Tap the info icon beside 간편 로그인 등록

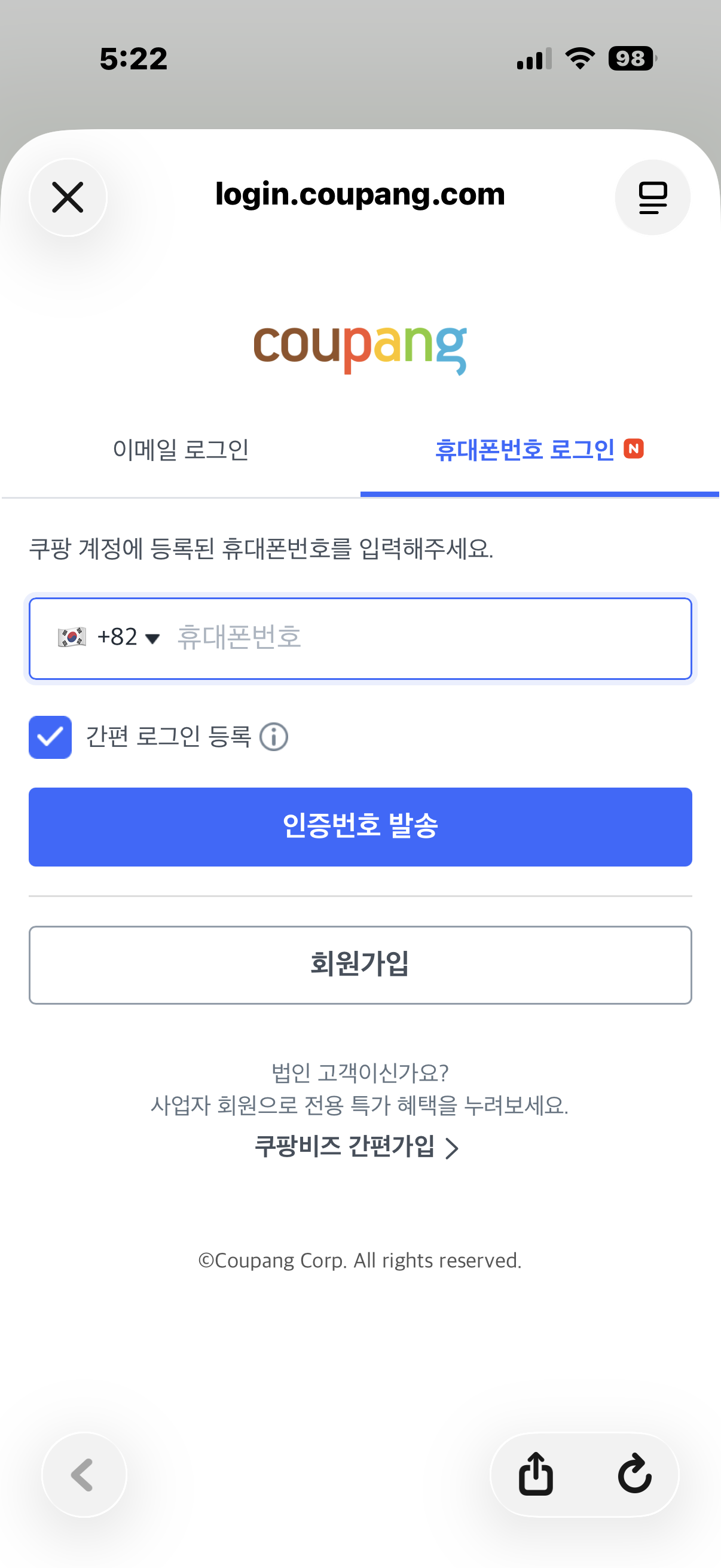(274, 737)
